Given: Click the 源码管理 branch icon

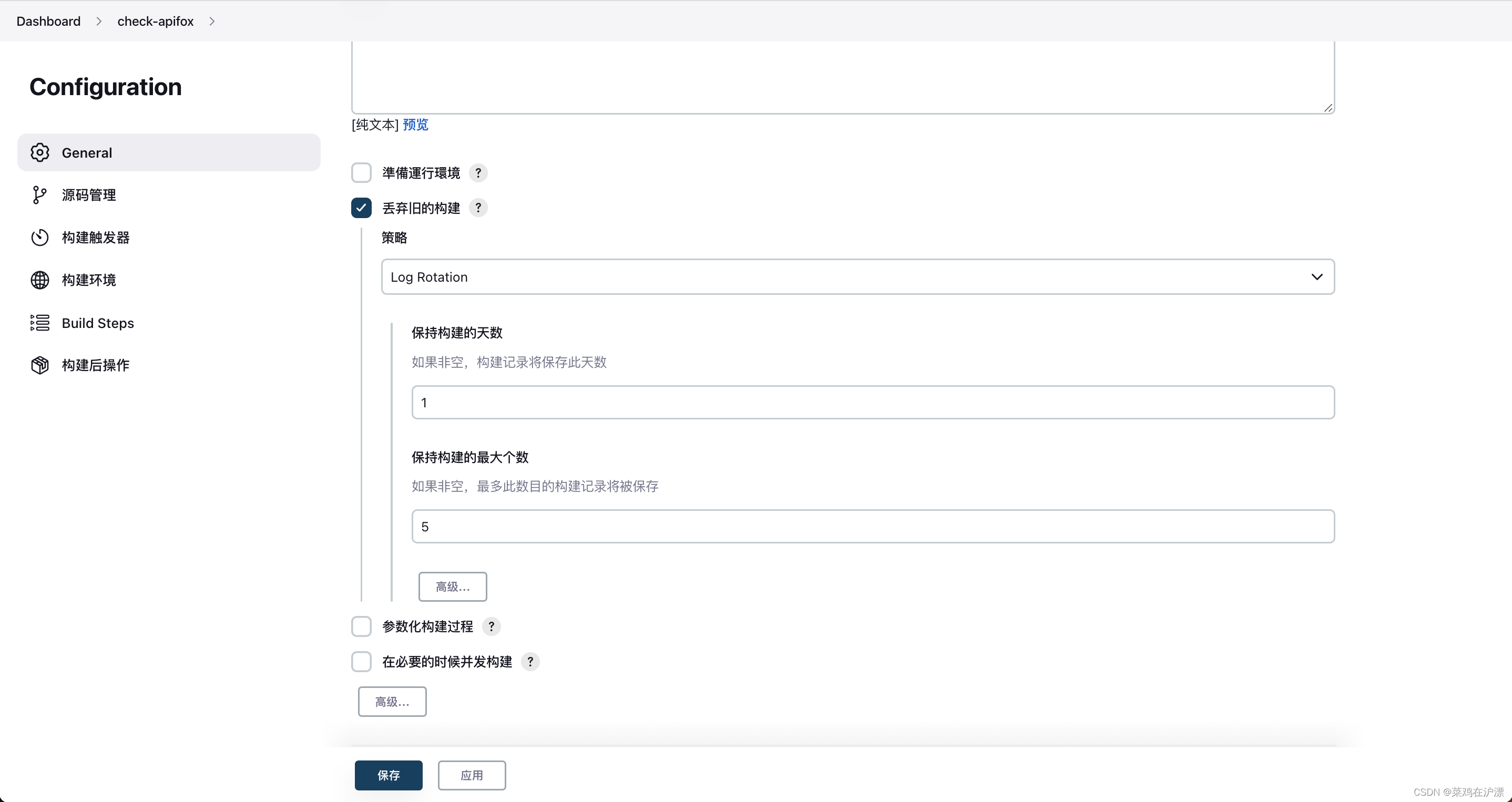Looking at the screenshot, I should coord(39,195).
